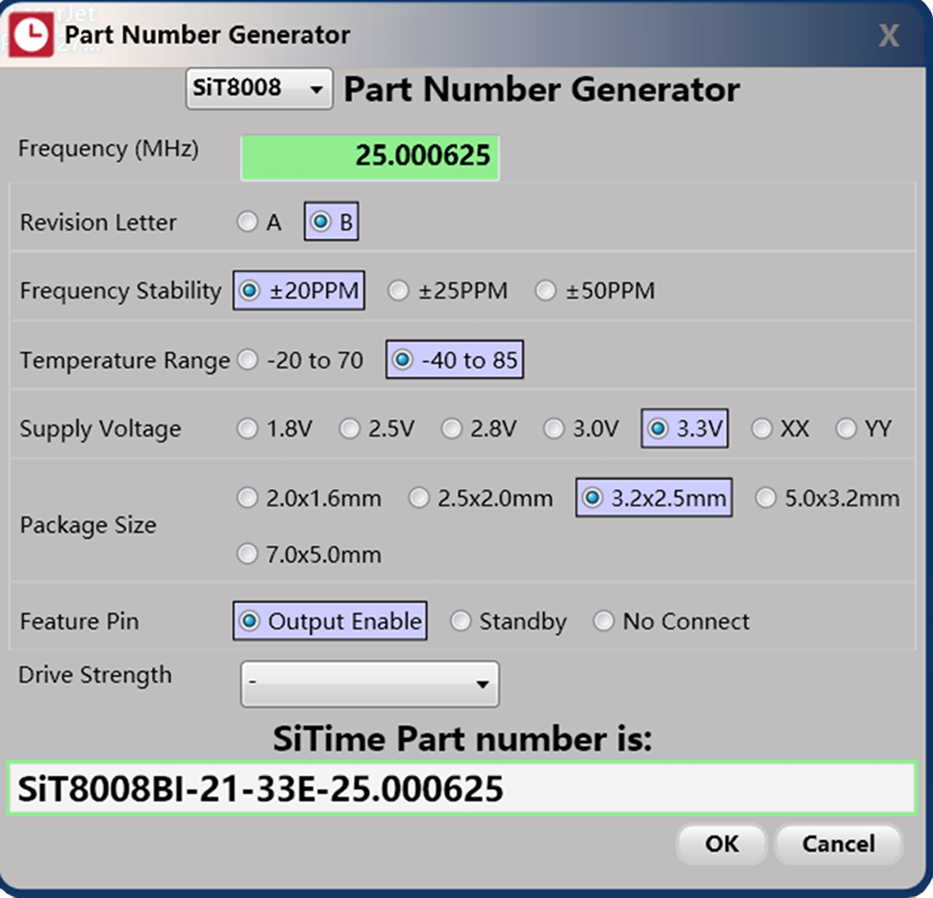Set Feature Pin to No Connect
Screen dimensions: 933x898
pyautogui.click(x=671, y=621)
